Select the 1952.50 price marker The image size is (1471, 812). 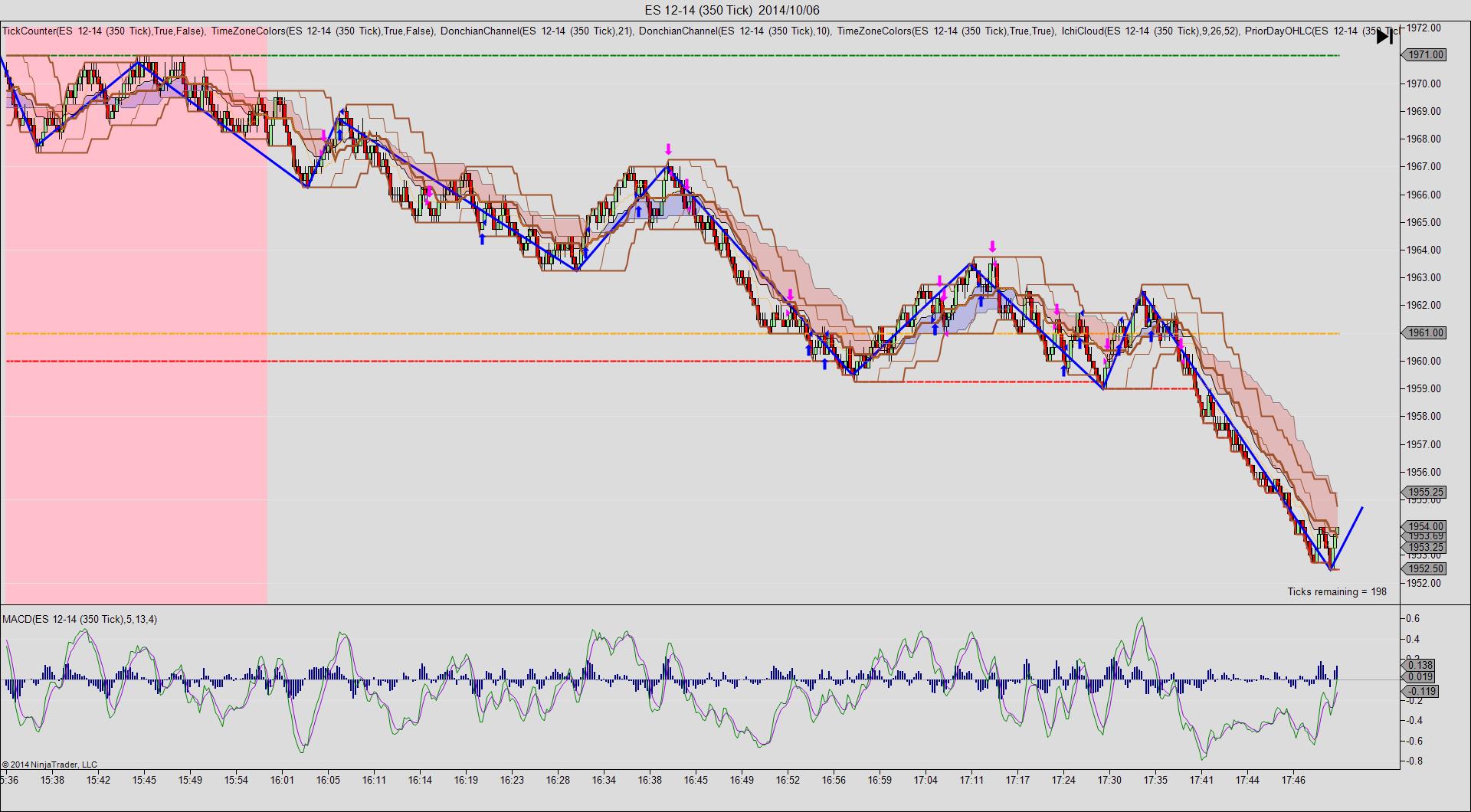click(1424, 568)
